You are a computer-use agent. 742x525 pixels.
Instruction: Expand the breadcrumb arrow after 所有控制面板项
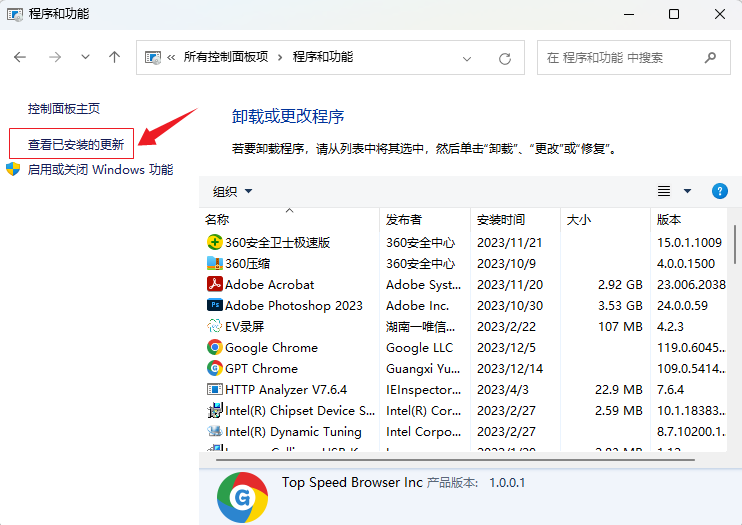point(280,58)
